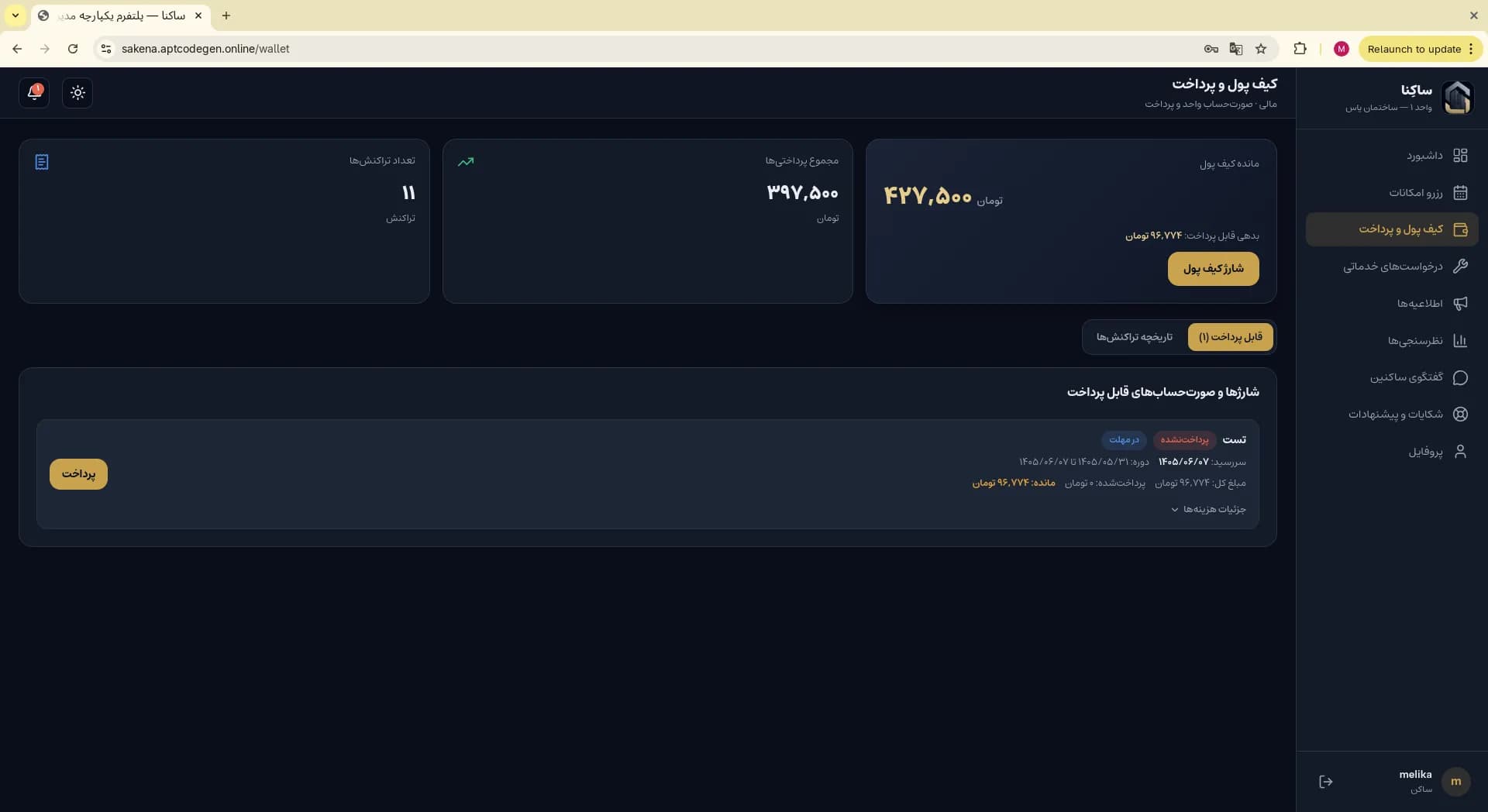Image resolution: width=1488 pixels, height=812 pixels.
Task: Bookmark this page with the star icon
Action: pyautogui.click(x=1261, y=49)
